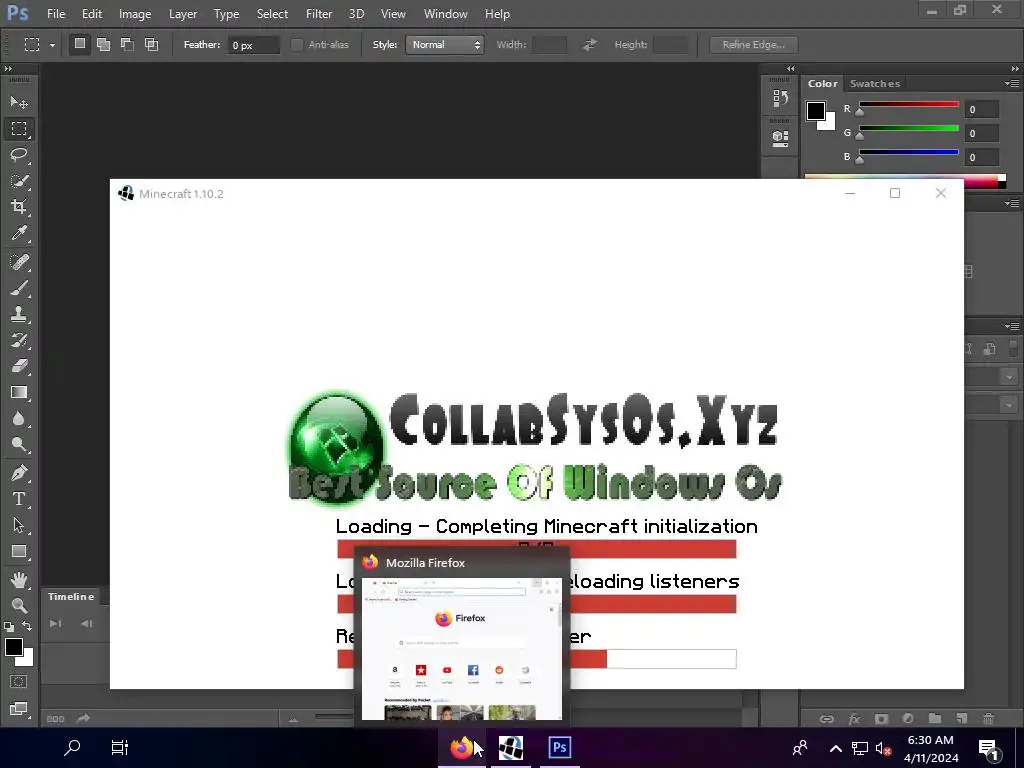This screenshot has width=1024, height=768.
Task: Choose Subtract from selection mode
Action: (x=127, y=44)
